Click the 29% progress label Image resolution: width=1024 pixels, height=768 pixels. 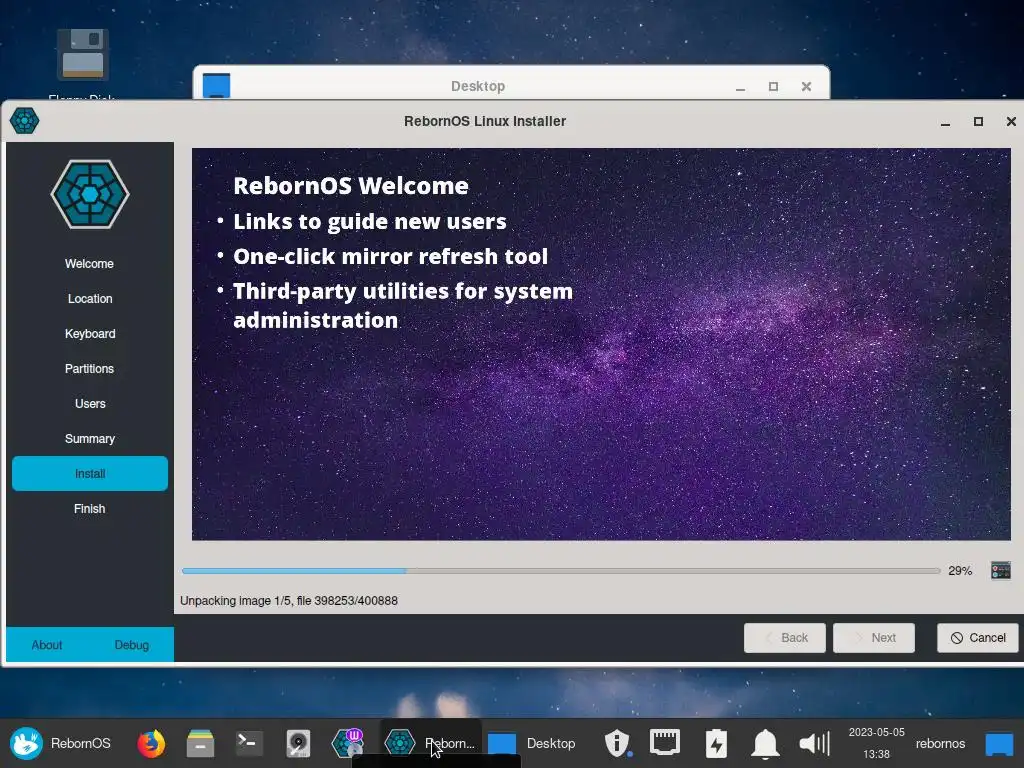click(960, 571)
